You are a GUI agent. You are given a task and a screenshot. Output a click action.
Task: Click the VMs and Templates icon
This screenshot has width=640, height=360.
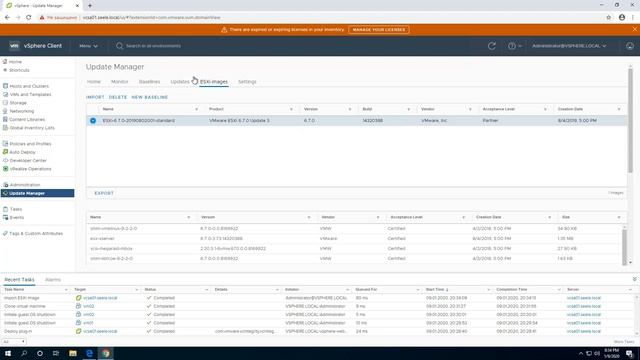5,94
